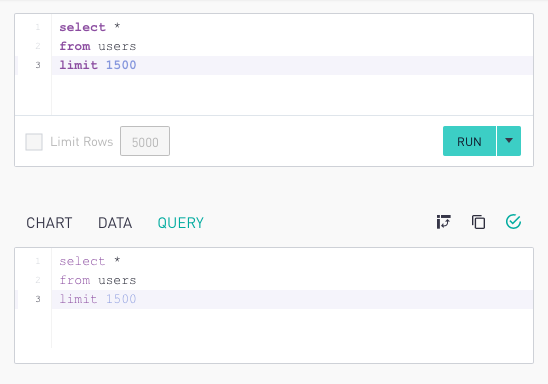The height and width of the screenshot is (384, 548).
Task: Click the Limit Rows label
Action: tap(82, 142)
